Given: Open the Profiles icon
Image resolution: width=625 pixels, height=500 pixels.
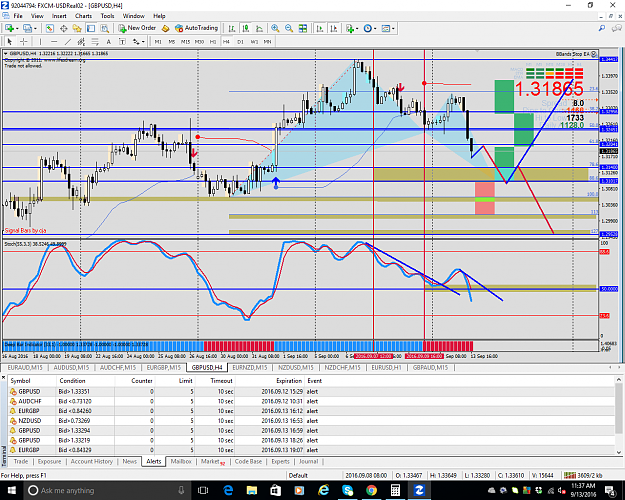Looking at the screenshot, I should point(27,28).
